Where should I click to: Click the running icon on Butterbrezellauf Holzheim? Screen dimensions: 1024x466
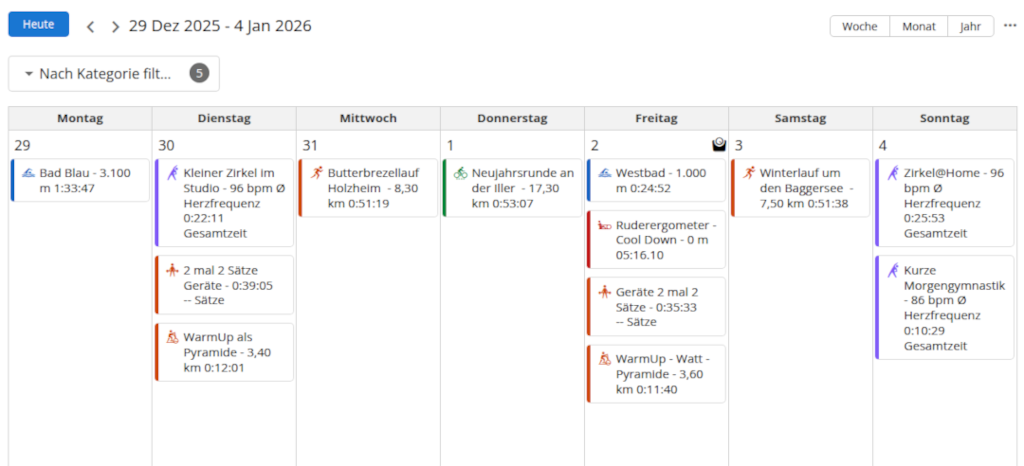(x=317, y=173)
